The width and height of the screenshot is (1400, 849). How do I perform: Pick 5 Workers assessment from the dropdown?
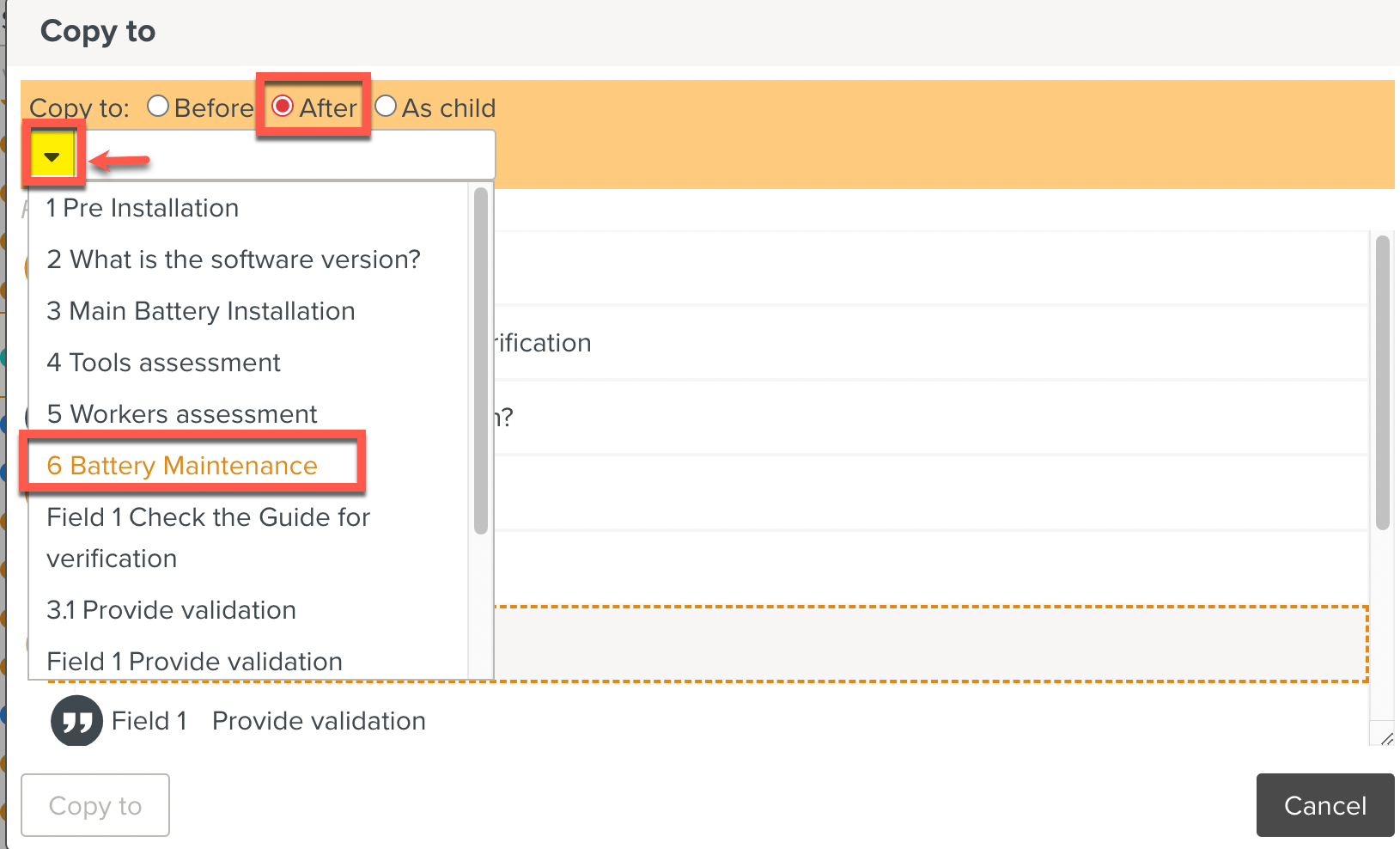(181, 414)
